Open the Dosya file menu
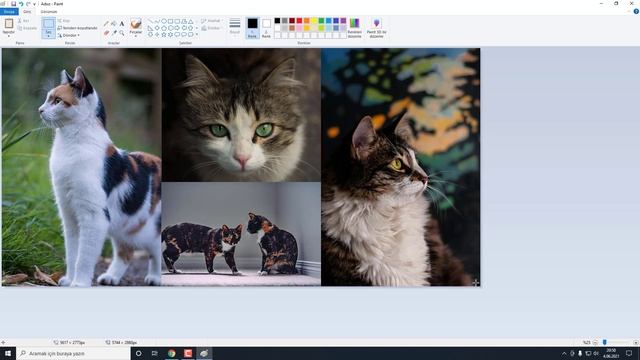The image size is (640, 360). (9, 11)
